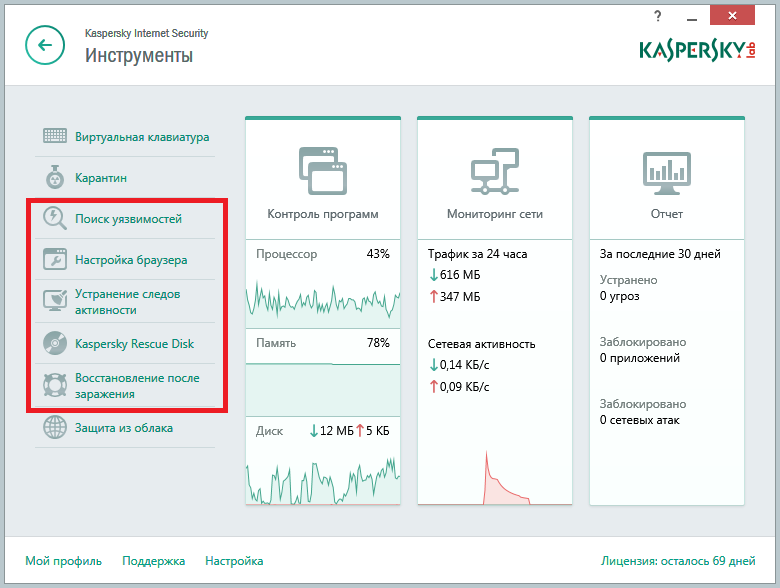The height and width of the screenshot is (588, 780).
Task: Open Виртуальная клавиатура
Action: tap(142, 137)
